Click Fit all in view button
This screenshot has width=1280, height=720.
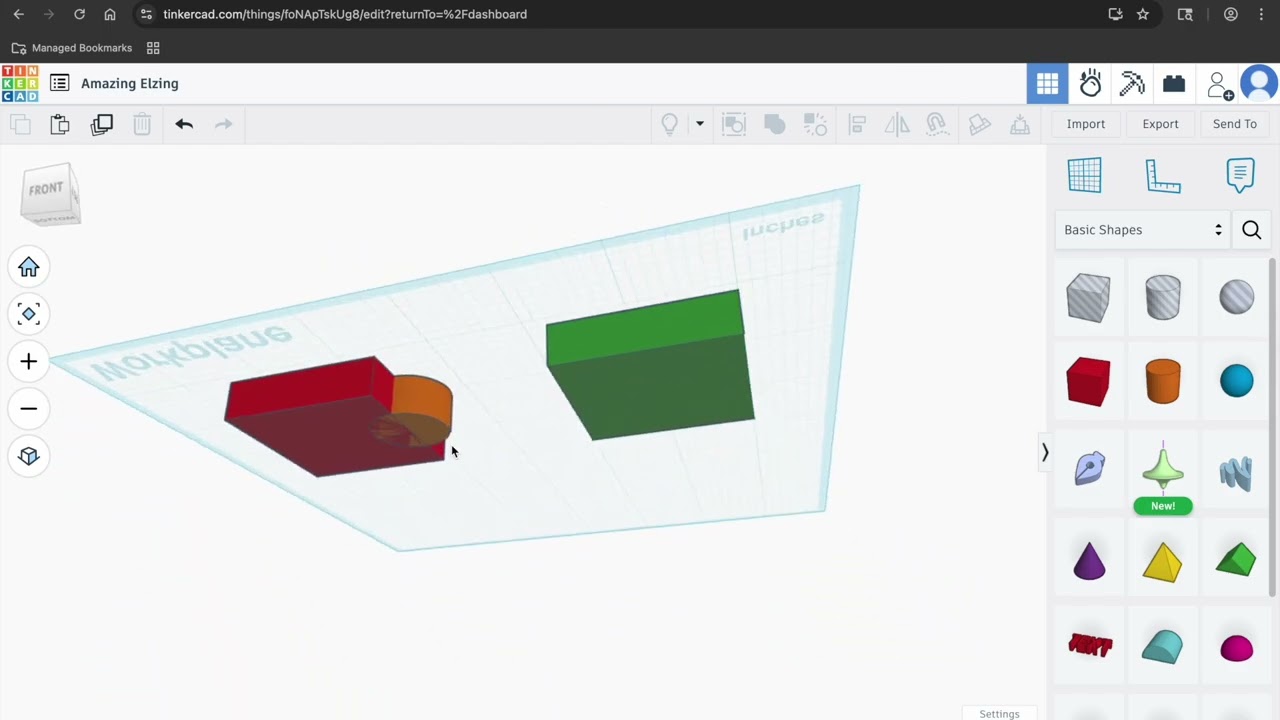pyautogui.click(x=28, y=314)
